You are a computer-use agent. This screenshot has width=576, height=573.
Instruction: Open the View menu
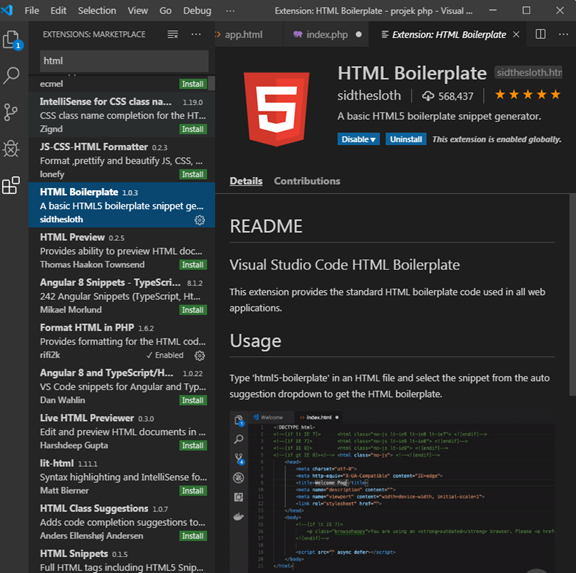(x=138, y=11)
